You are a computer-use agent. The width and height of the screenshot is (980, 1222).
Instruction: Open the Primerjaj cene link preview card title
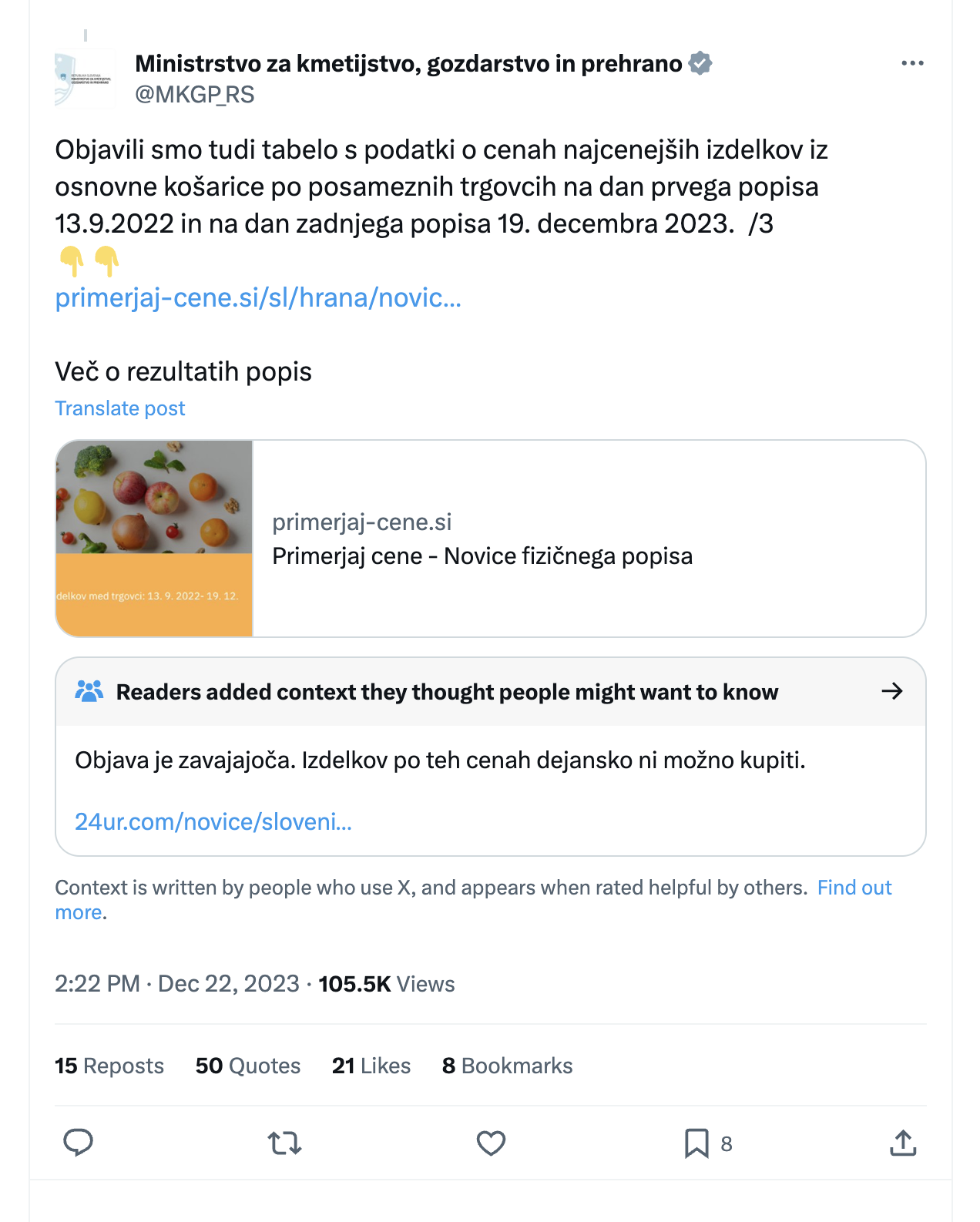pos(482,556)
